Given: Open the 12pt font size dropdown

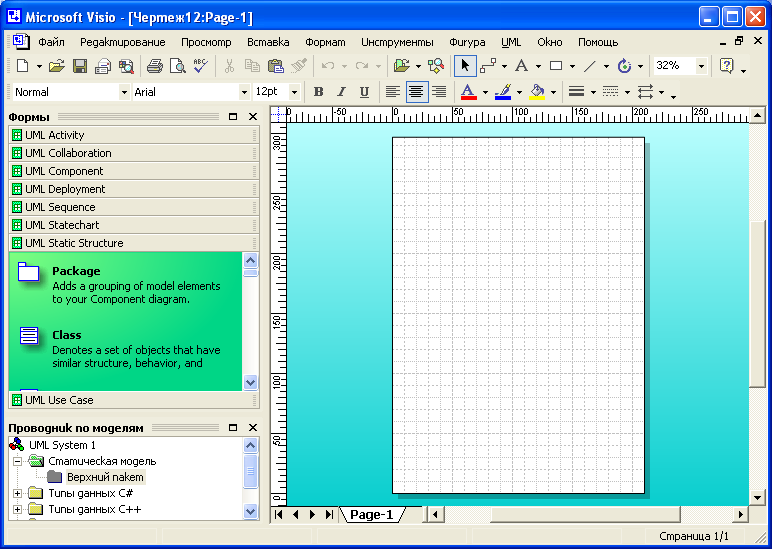Looking at the screenshot, I should (294, 92).
